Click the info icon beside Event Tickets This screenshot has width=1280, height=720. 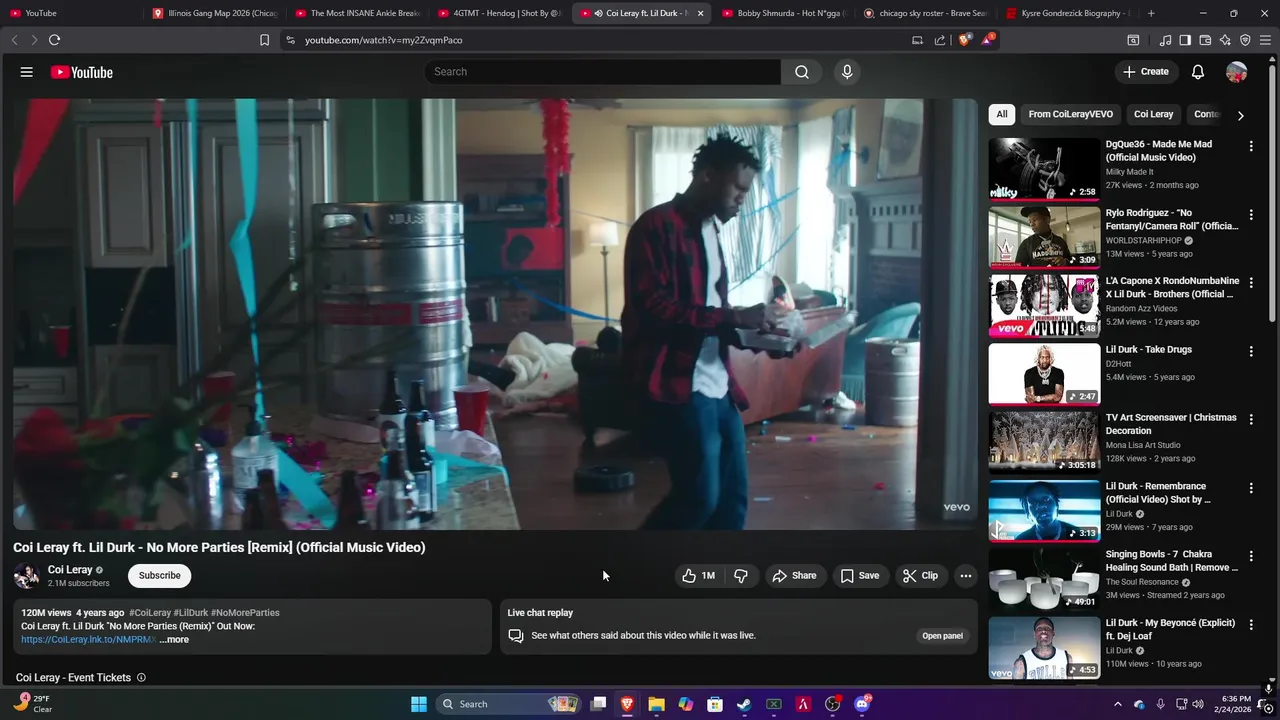[141, 678]
